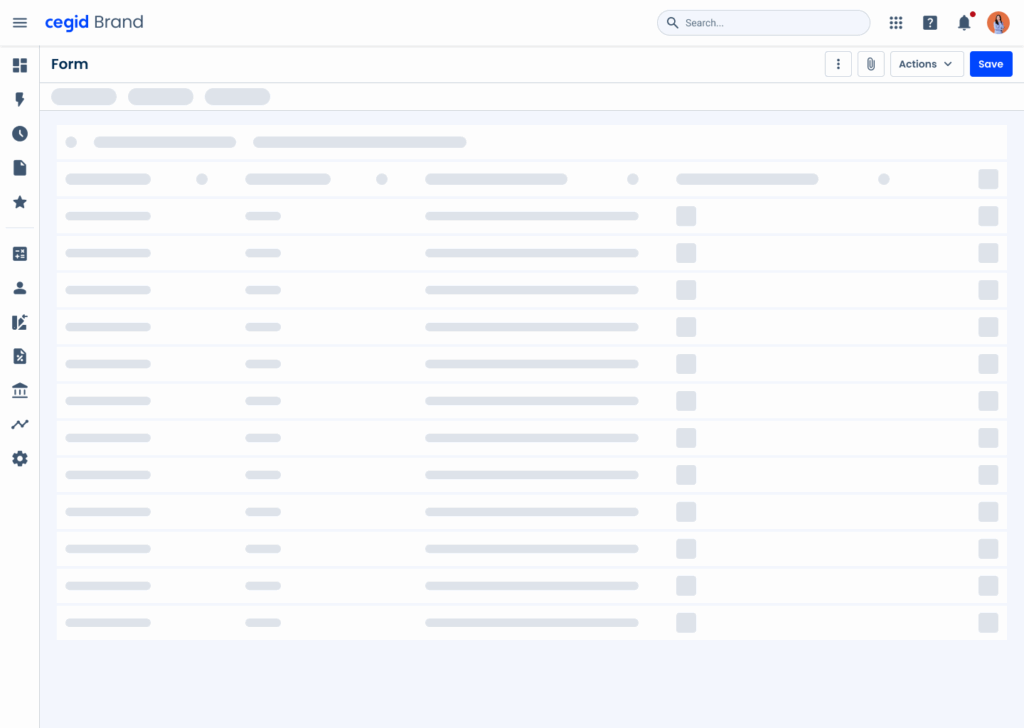
Task: Open the person icon in sidebar
Action: [x=20, y=288]
